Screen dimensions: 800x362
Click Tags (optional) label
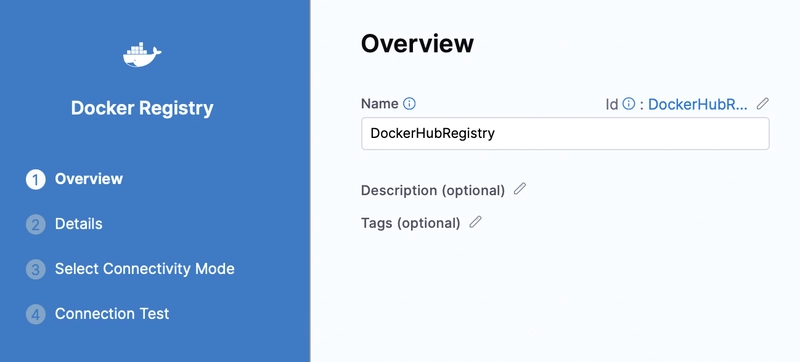411,223
